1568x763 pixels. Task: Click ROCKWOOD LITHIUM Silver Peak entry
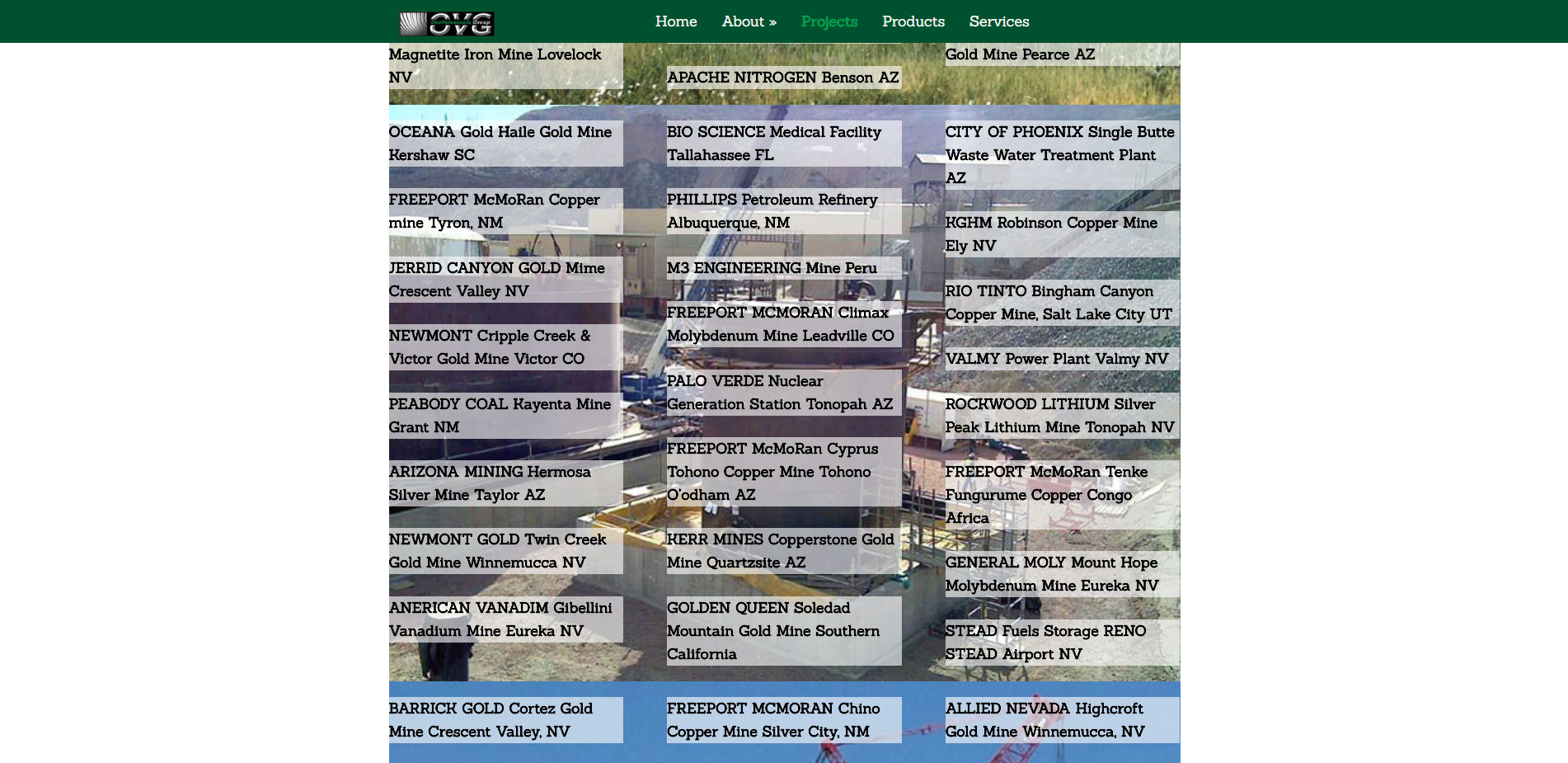(1063, 416)
